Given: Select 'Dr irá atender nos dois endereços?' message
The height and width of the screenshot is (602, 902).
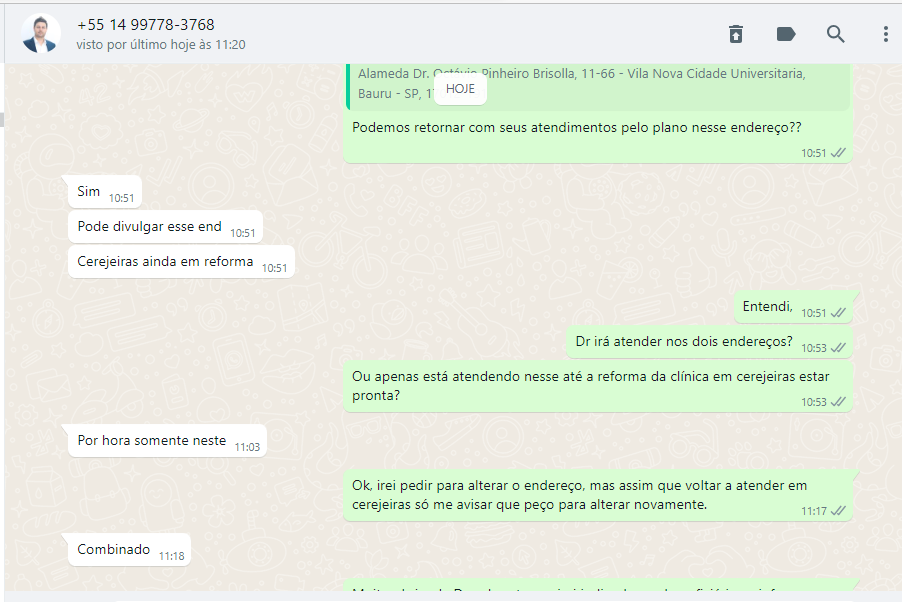Looking at the screenshot, I should coord(709,342).
